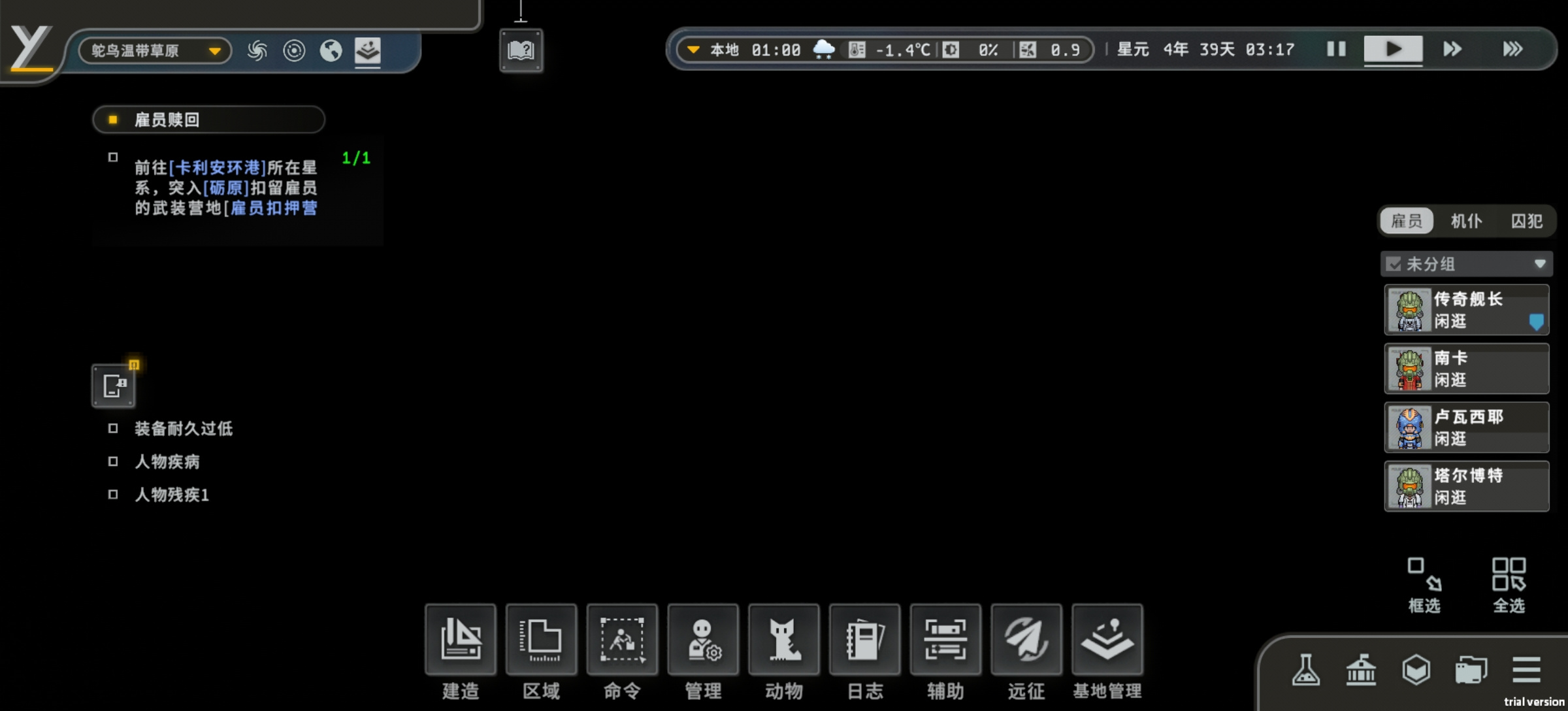Open the 动物 animals panel
The image size is (1568, 711).
pyautogui.click(x=784, y=639)
